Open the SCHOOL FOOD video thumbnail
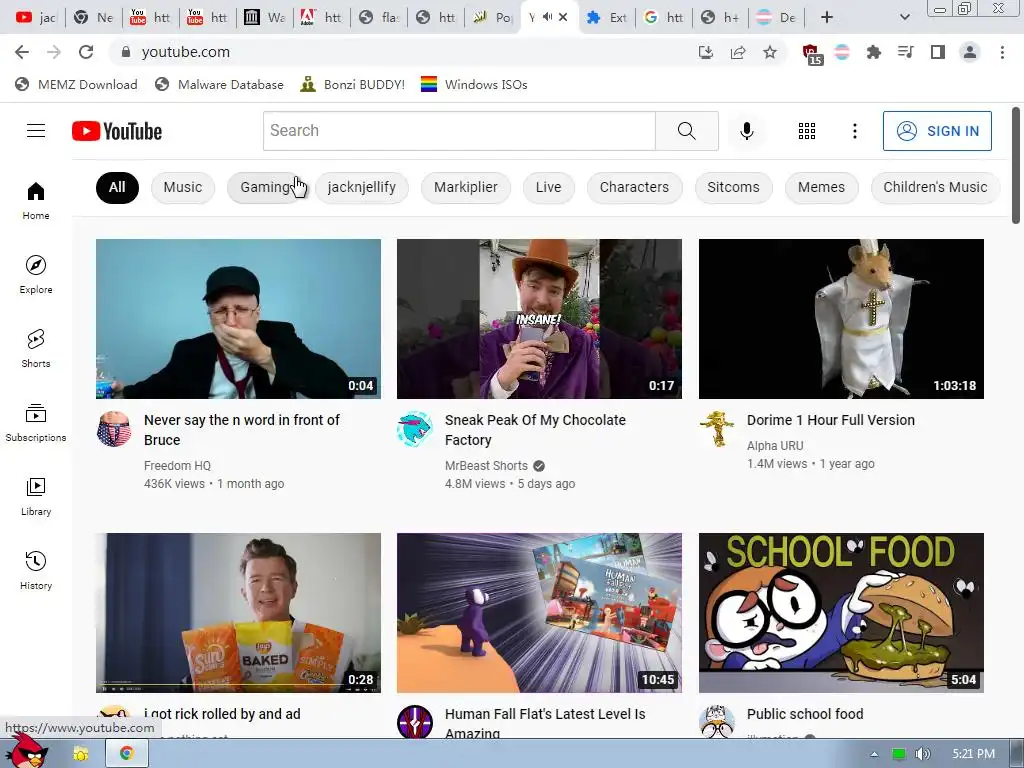Viewport: 1024px width, 768px height. 841,613
